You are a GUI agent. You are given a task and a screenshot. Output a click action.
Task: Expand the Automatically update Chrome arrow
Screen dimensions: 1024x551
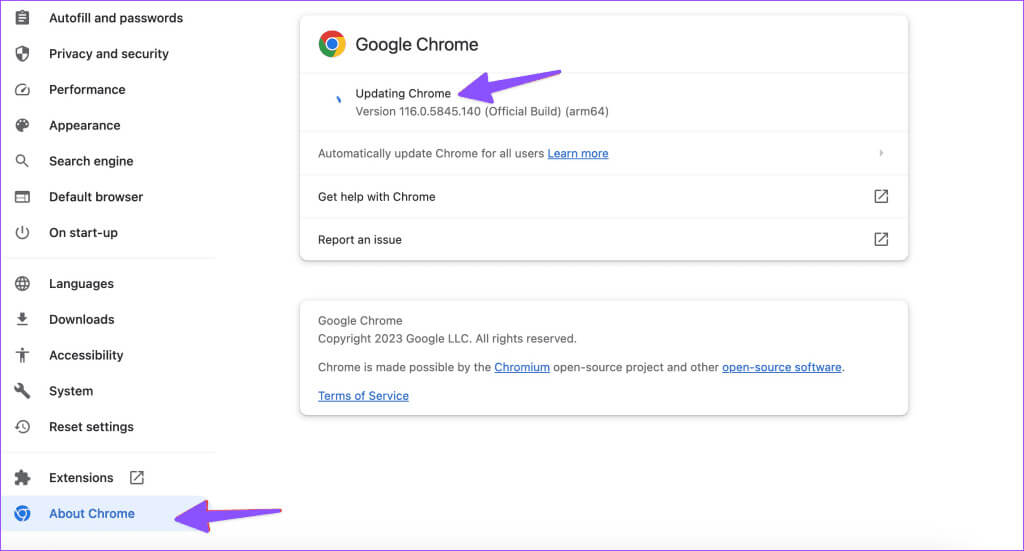(x=881, y=153)
